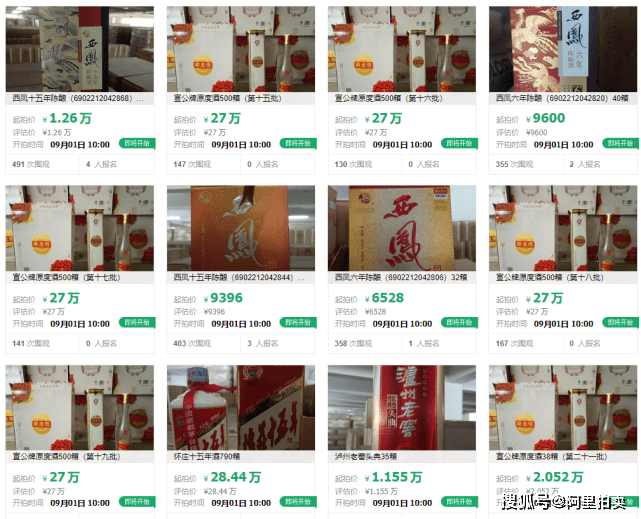
Task: Click the 403 次围观 view count
Action: coord(192,344)
